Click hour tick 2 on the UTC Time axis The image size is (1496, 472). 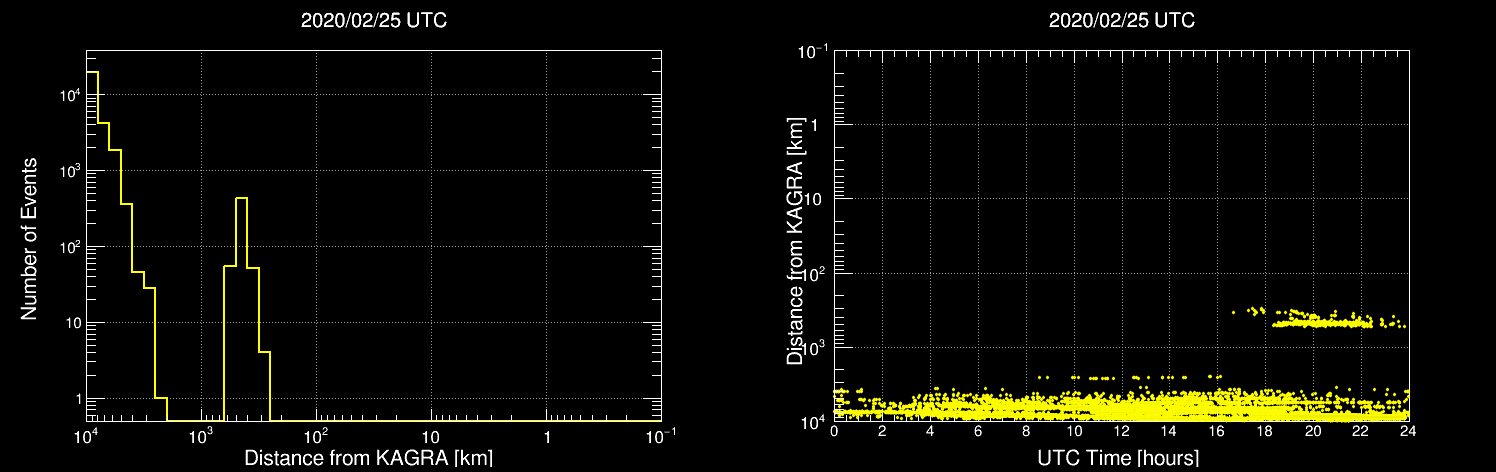(x=882, y=432)
